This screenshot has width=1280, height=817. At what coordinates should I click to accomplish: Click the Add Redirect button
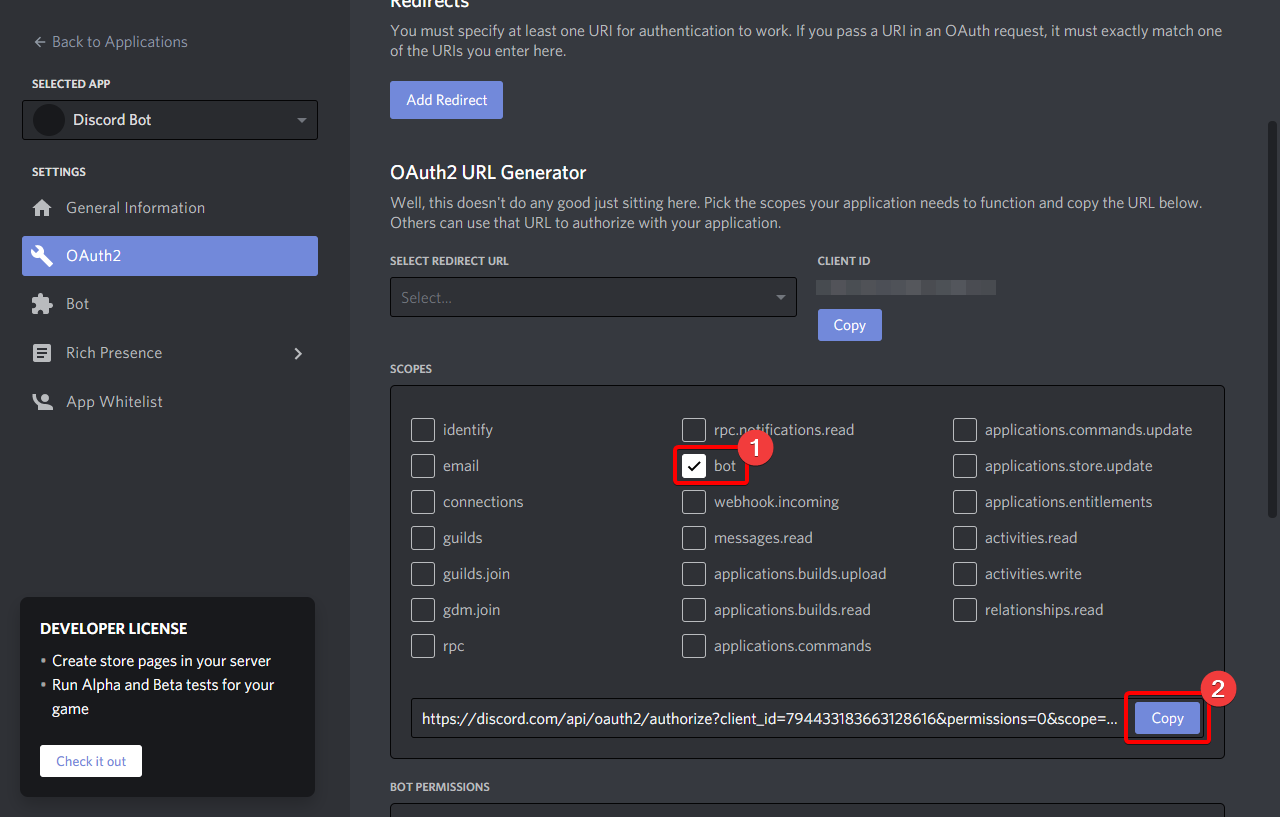pos(446,100)
